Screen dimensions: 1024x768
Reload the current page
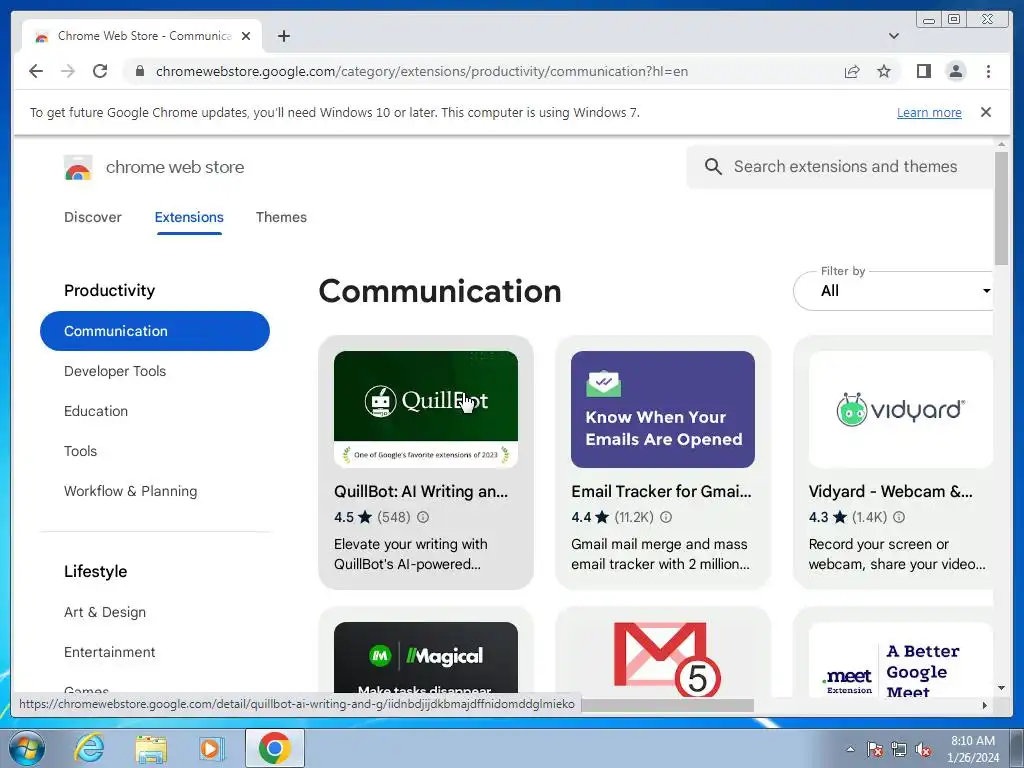click(100, 71)
